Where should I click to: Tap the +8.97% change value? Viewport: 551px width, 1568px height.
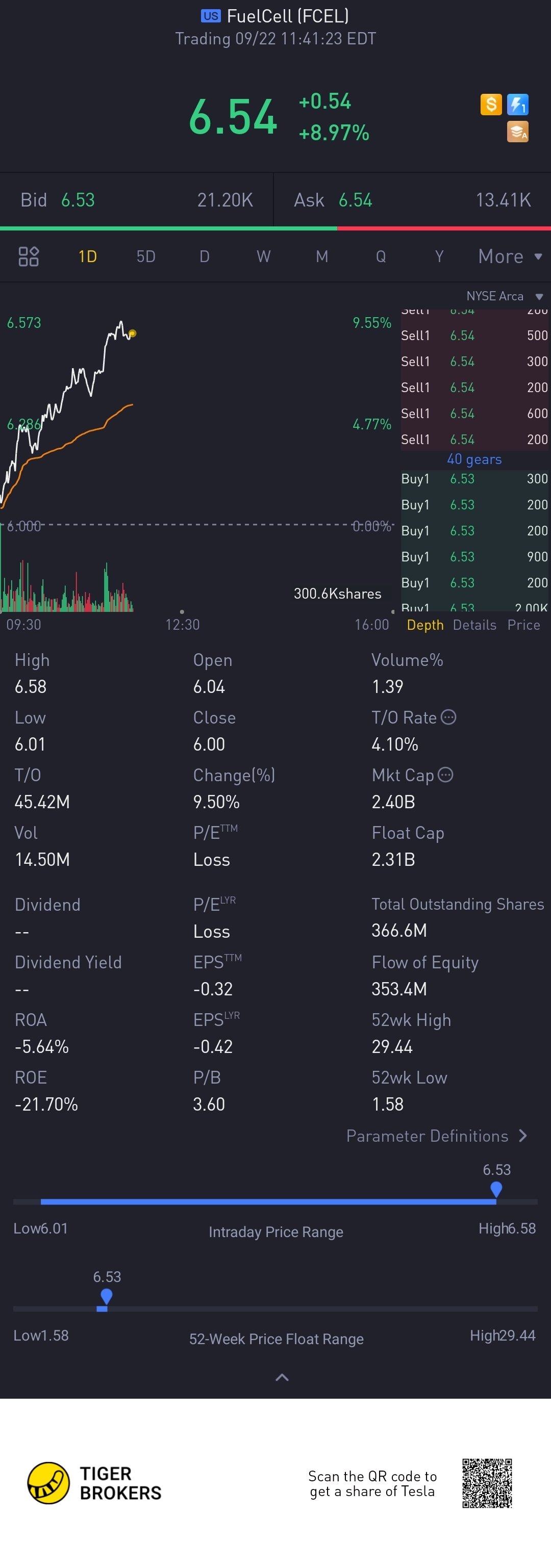point(334,133)
